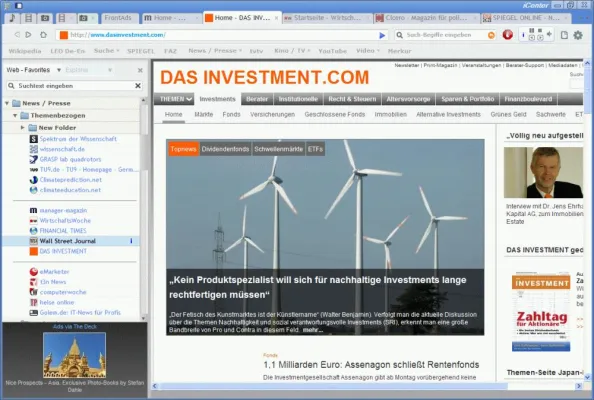Open the new page document icon

[564, 35]
